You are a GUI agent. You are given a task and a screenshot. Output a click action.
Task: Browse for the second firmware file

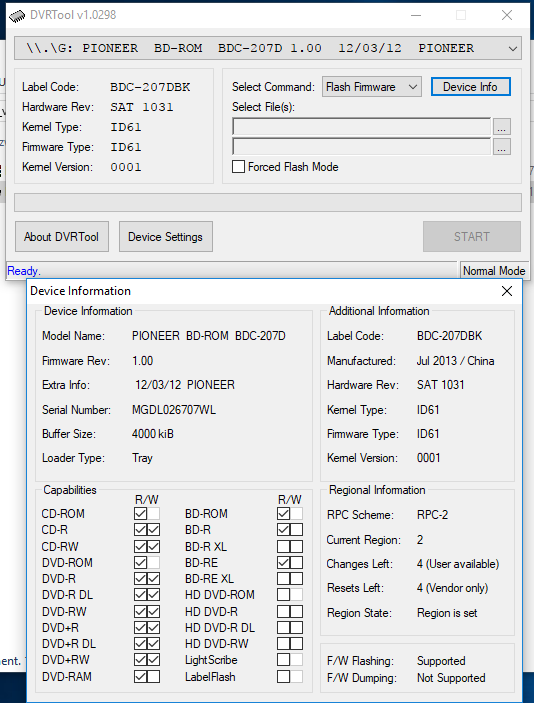(502, 147)
